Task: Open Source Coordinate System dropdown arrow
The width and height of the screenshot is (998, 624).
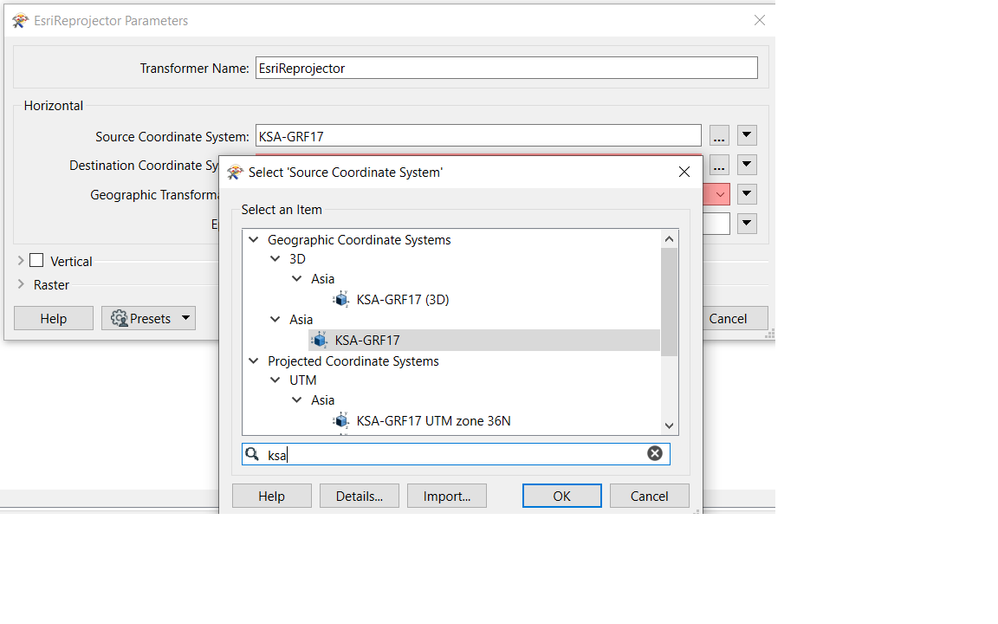Action: pyautogui.click(x=747, y=135)
